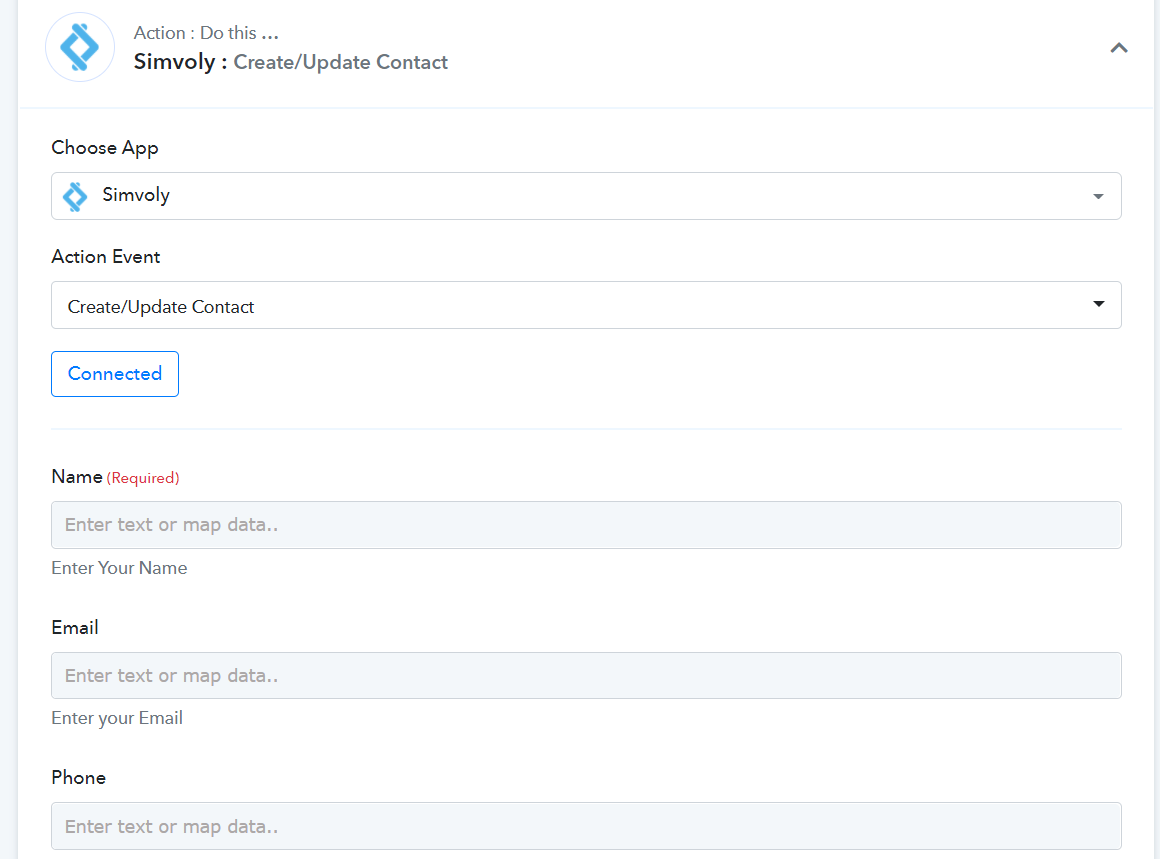Click the Simvoly logo in the action header
1160x859 pixels.
click(80, 47)
